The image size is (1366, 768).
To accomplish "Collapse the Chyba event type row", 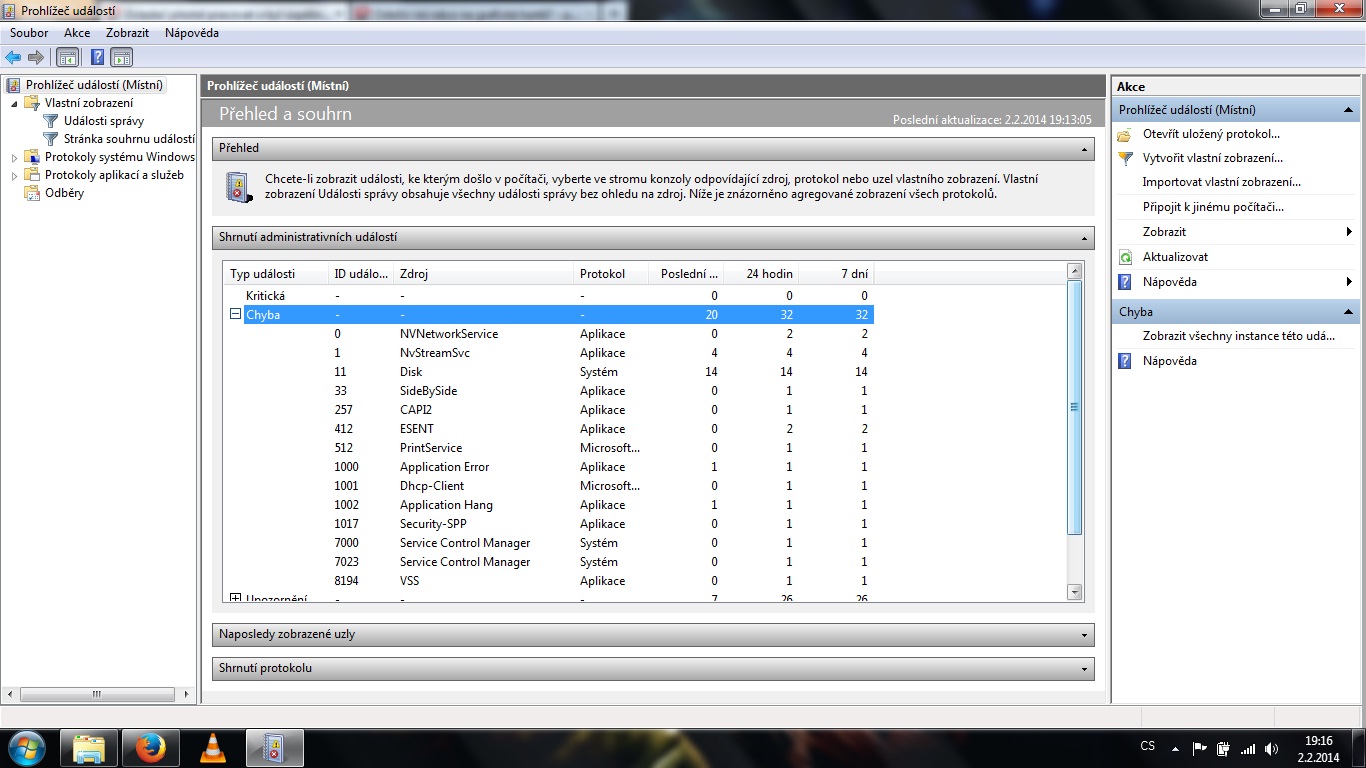I will [236, 314].
